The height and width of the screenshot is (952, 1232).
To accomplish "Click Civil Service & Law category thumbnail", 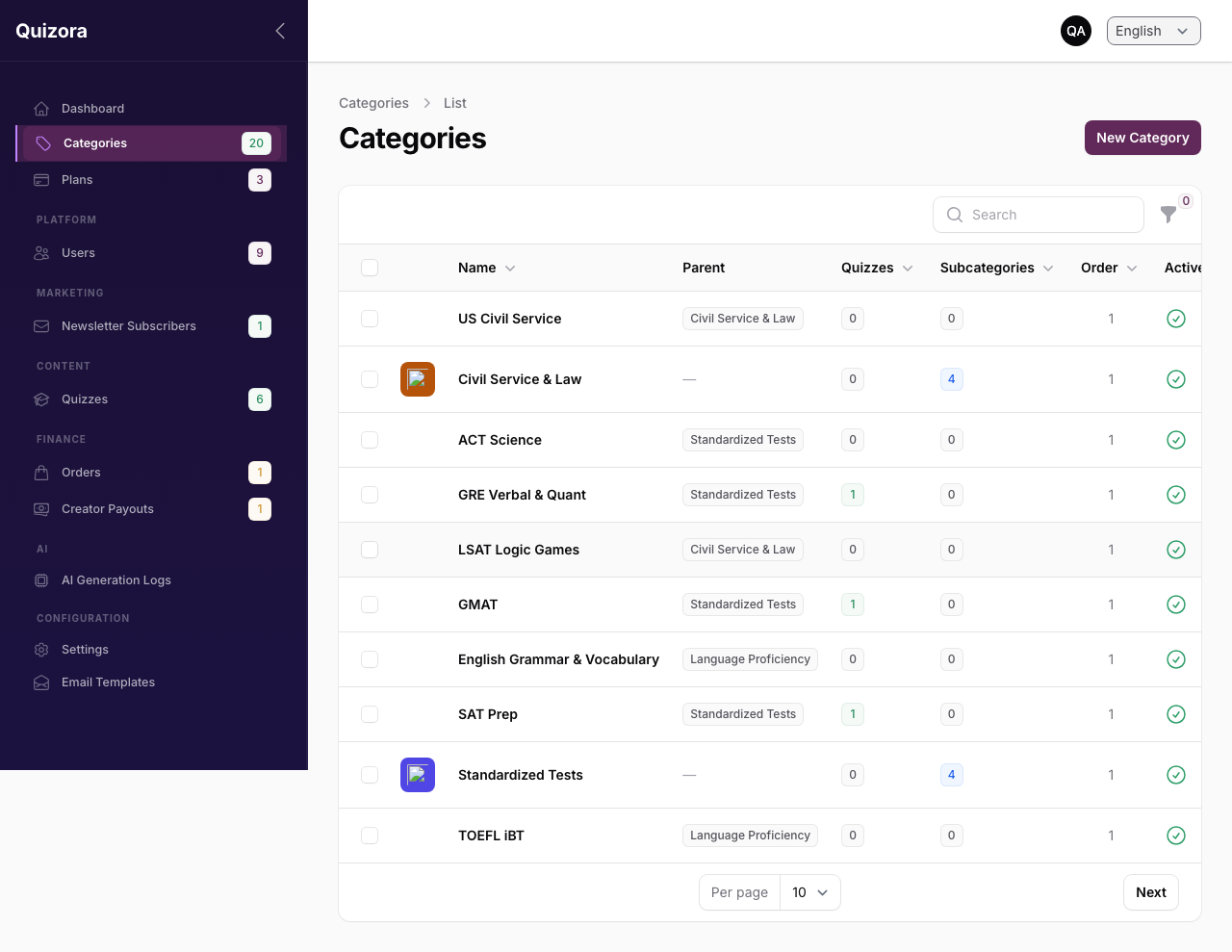I will (418, 379).
